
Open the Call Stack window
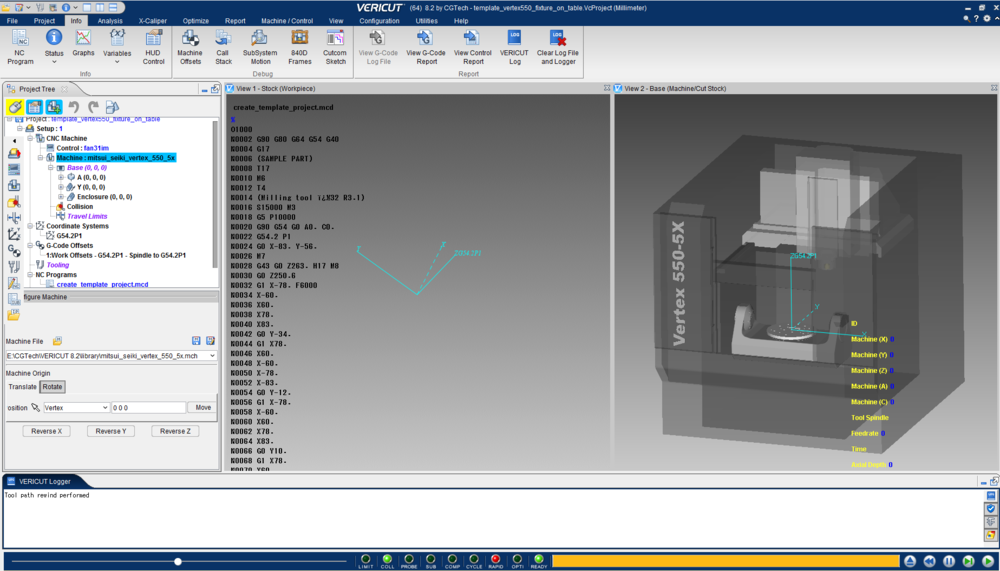223,47
